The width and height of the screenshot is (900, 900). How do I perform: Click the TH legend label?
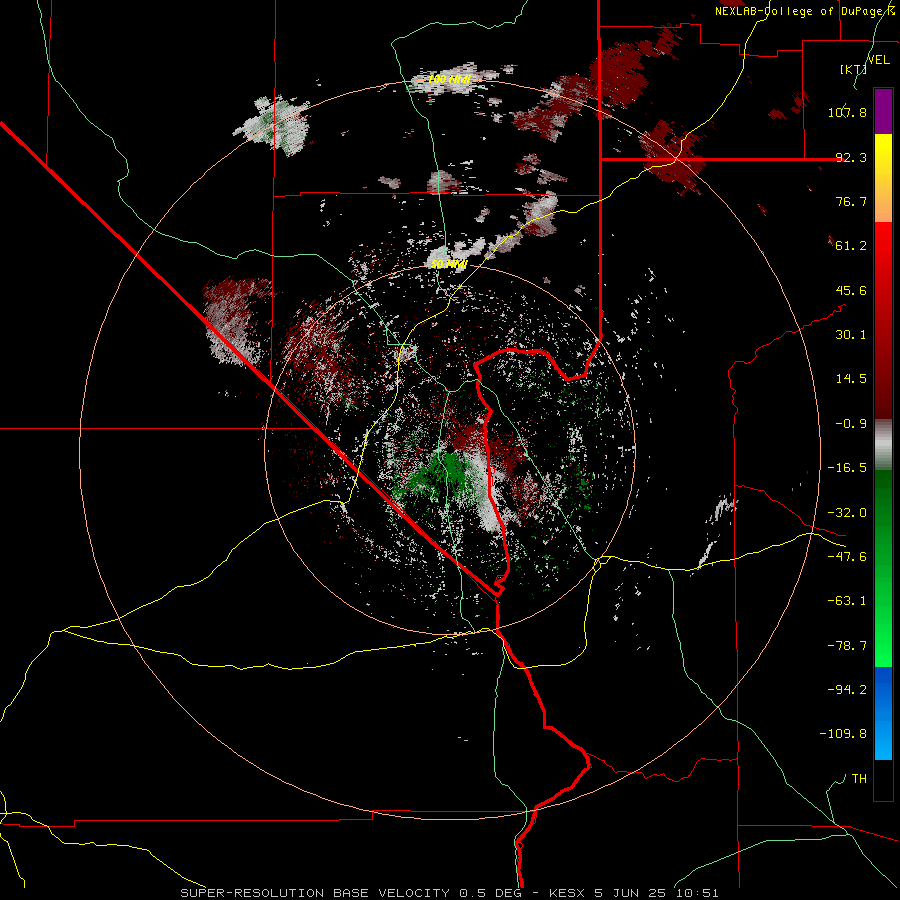click(859, 779)
